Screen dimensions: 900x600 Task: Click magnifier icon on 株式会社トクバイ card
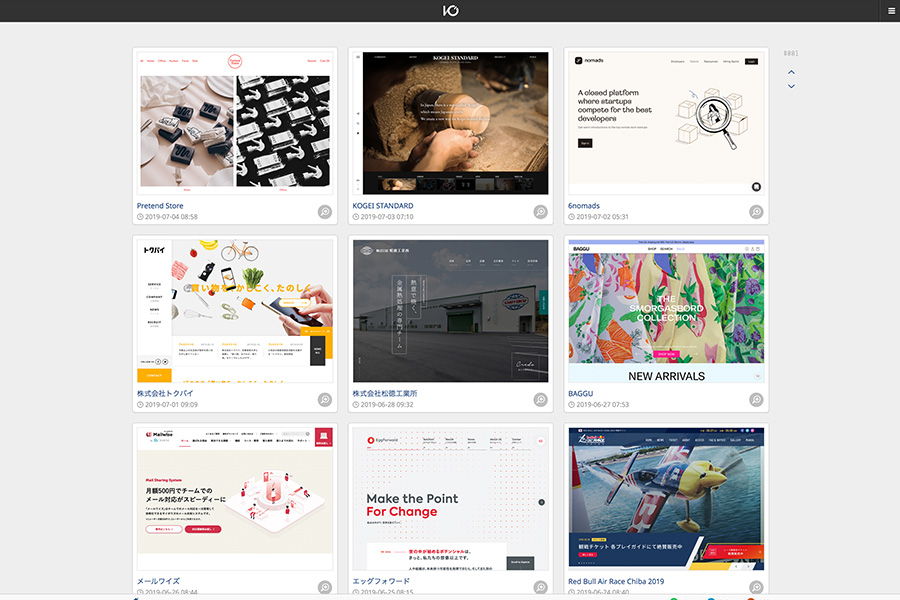(324, 400)
